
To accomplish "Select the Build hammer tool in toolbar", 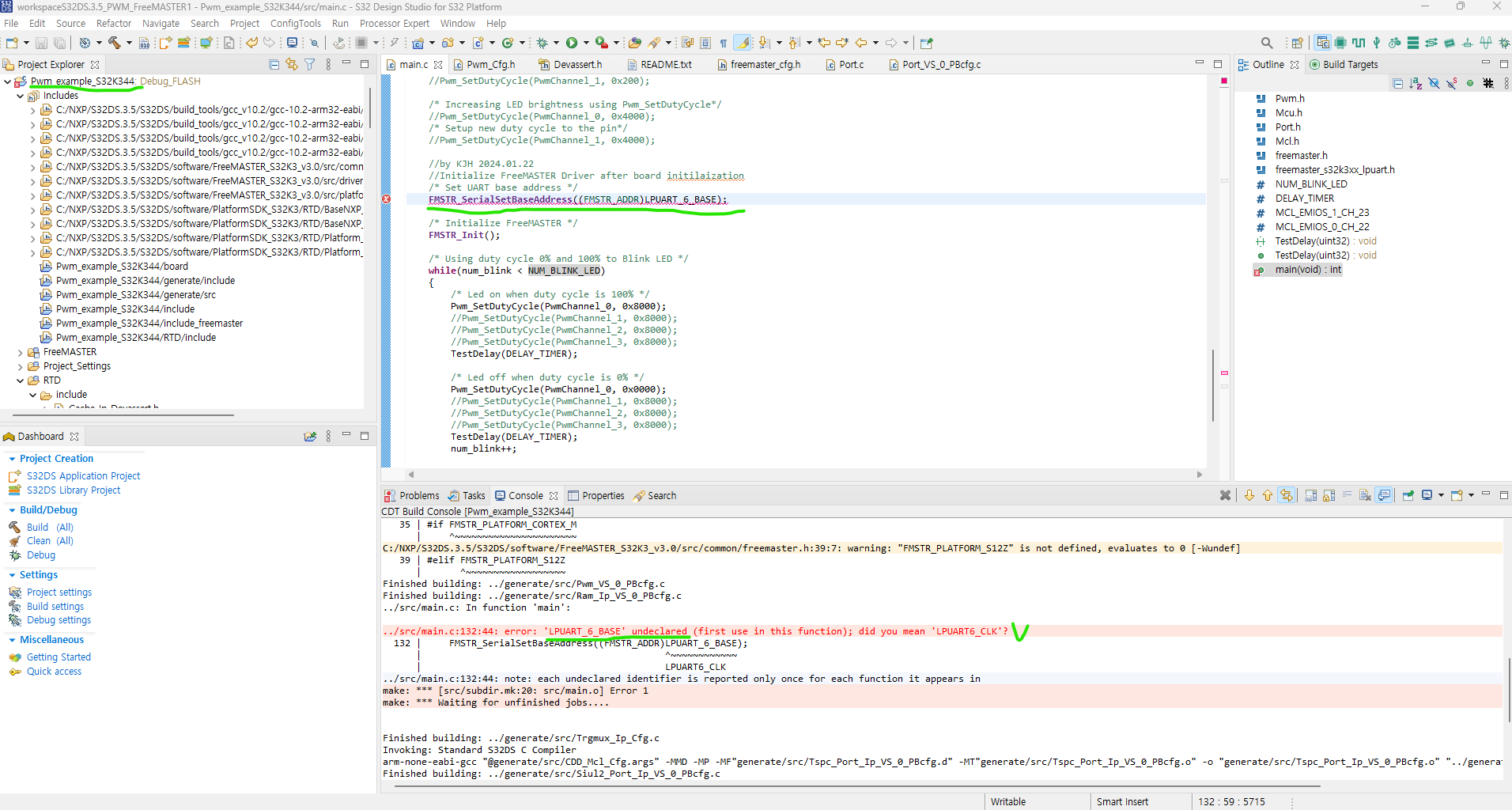I will 115,44.
